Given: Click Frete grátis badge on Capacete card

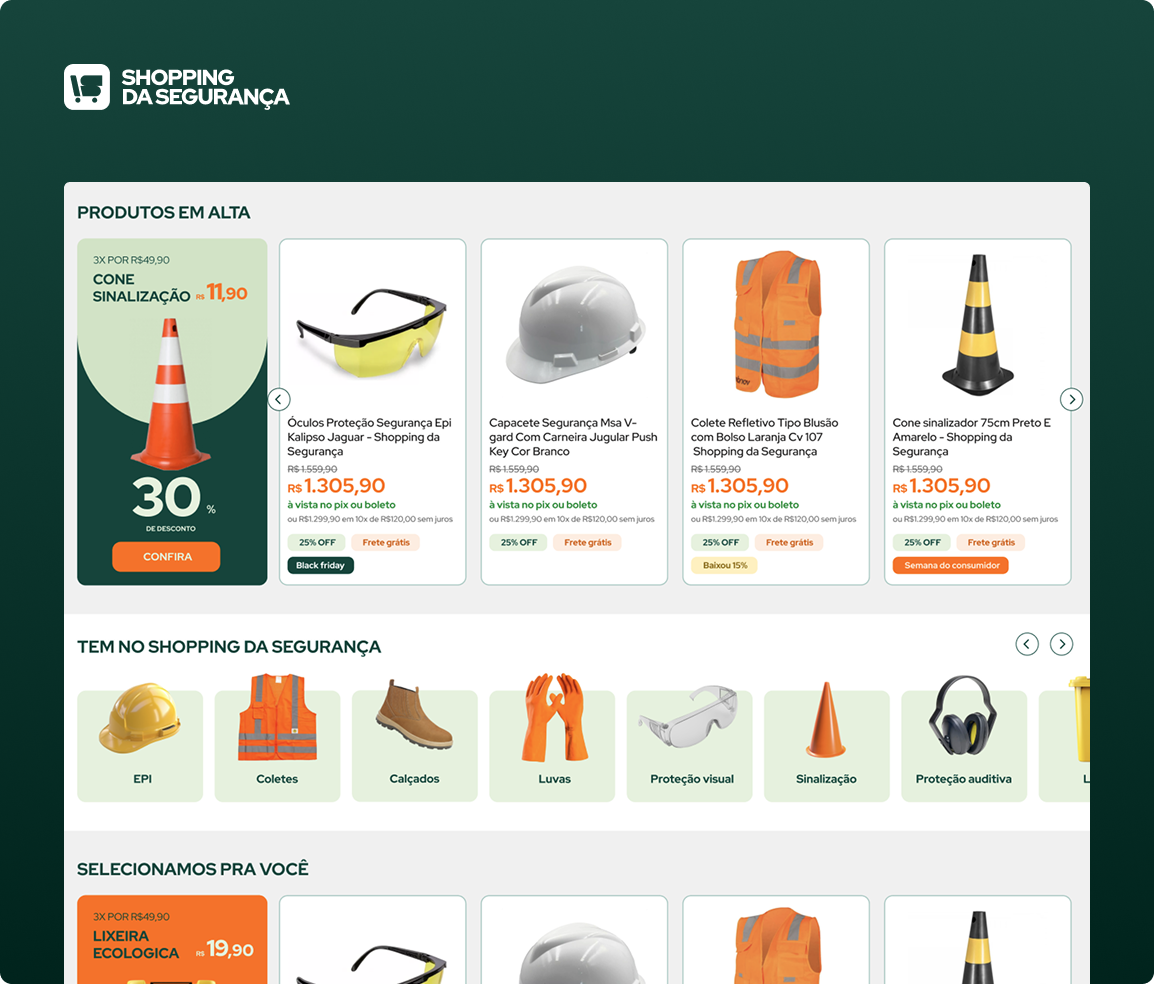Looking at the screenshot, I should click(587, 542).
